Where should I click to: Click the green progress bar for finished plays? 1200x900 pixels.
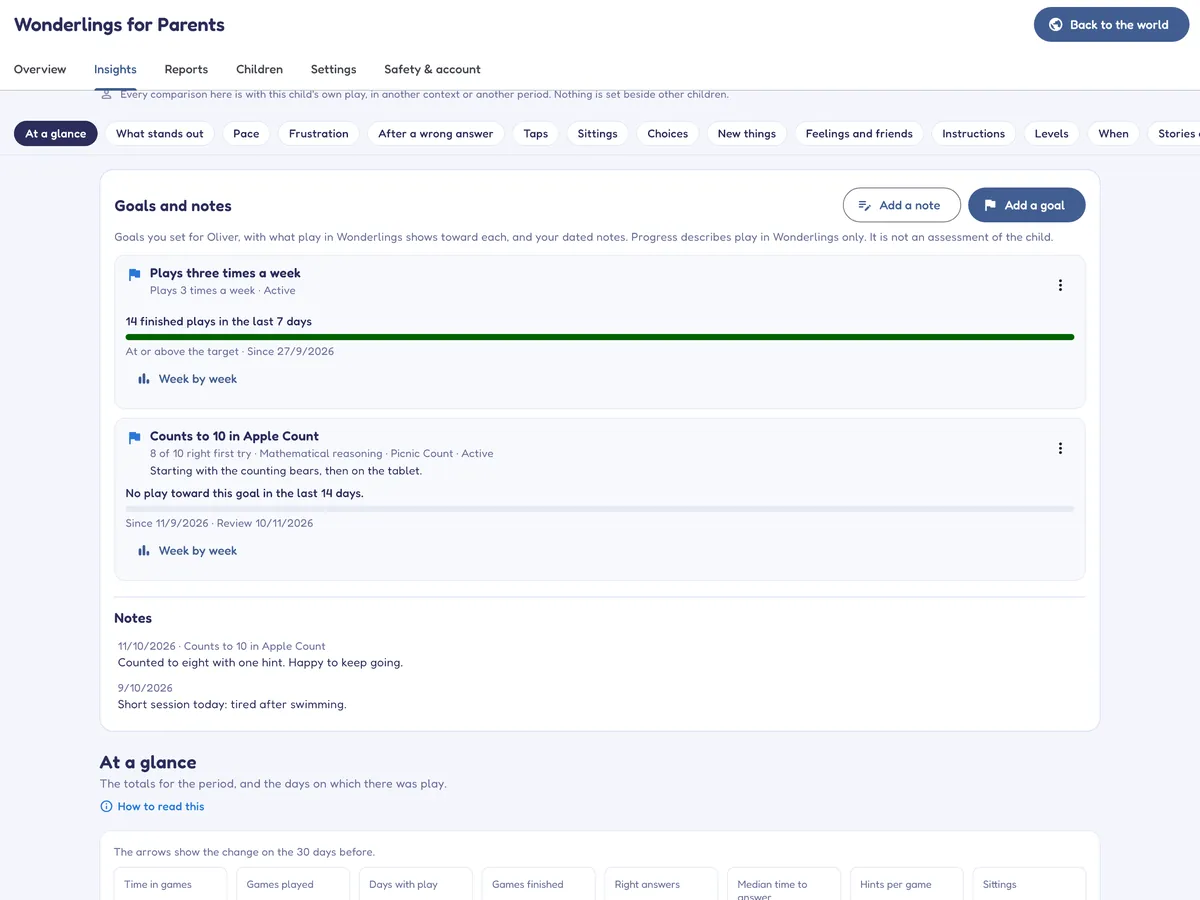[600, 337]
